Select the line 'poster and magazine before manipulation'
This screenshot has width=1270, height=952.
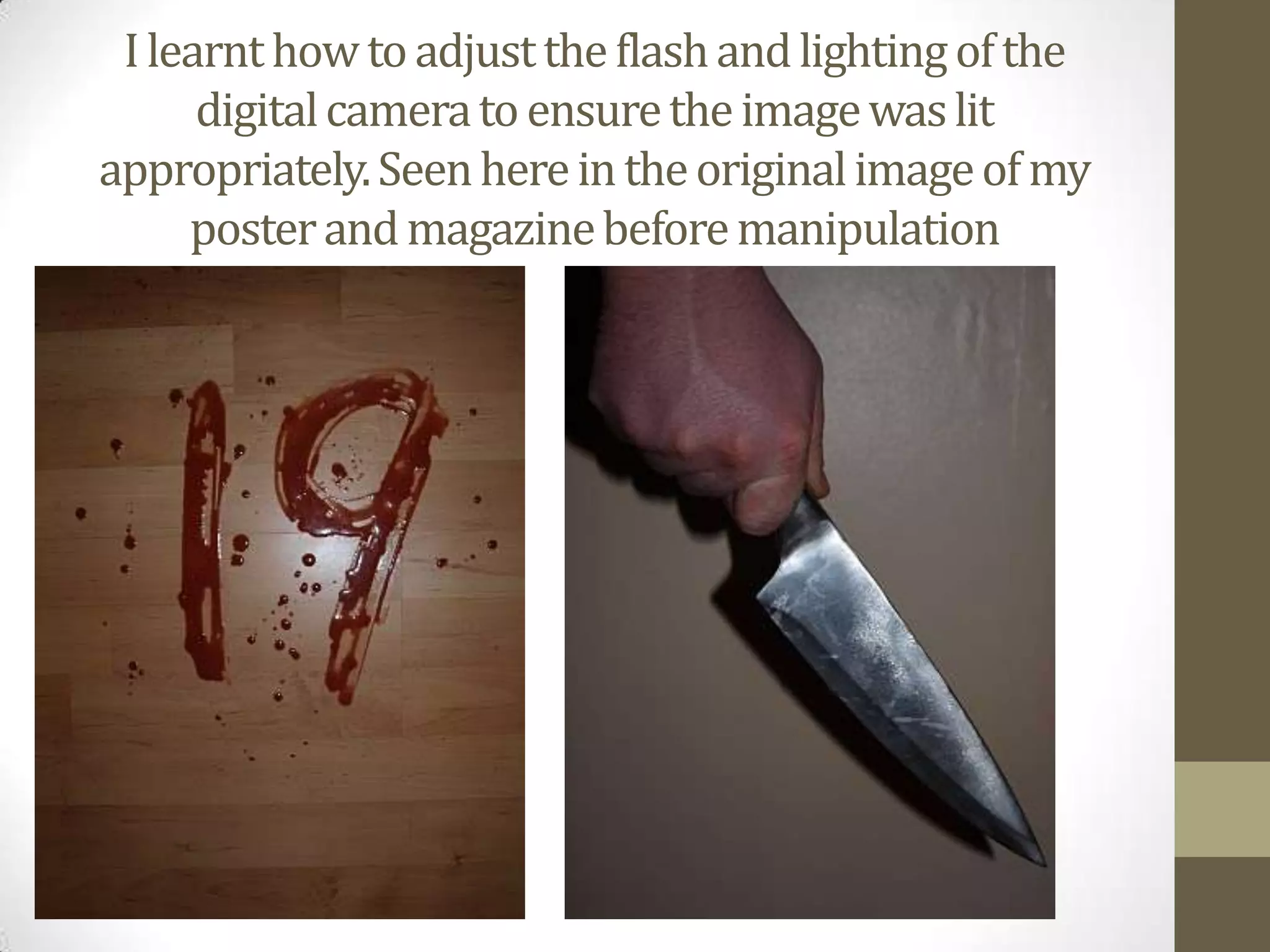595,231
